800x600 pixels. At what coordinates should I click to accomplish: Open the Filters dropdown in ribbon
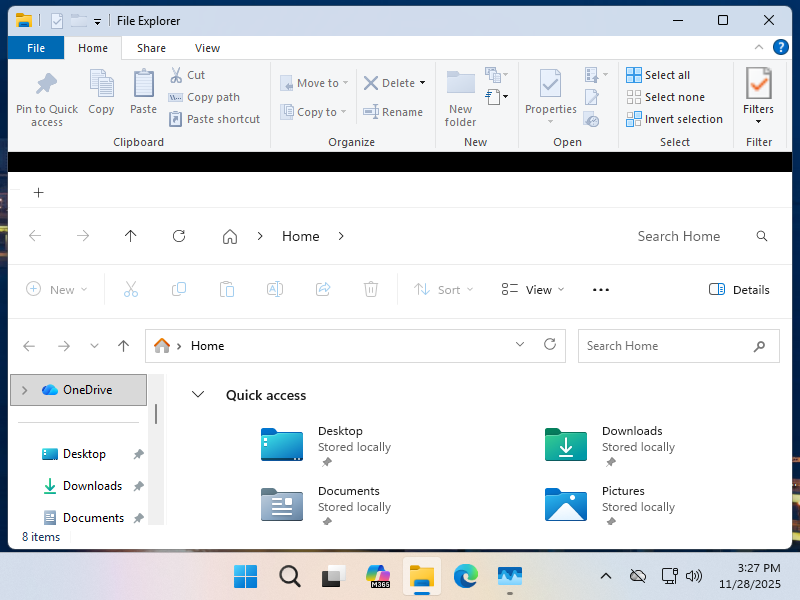click(x=758, y=96)
